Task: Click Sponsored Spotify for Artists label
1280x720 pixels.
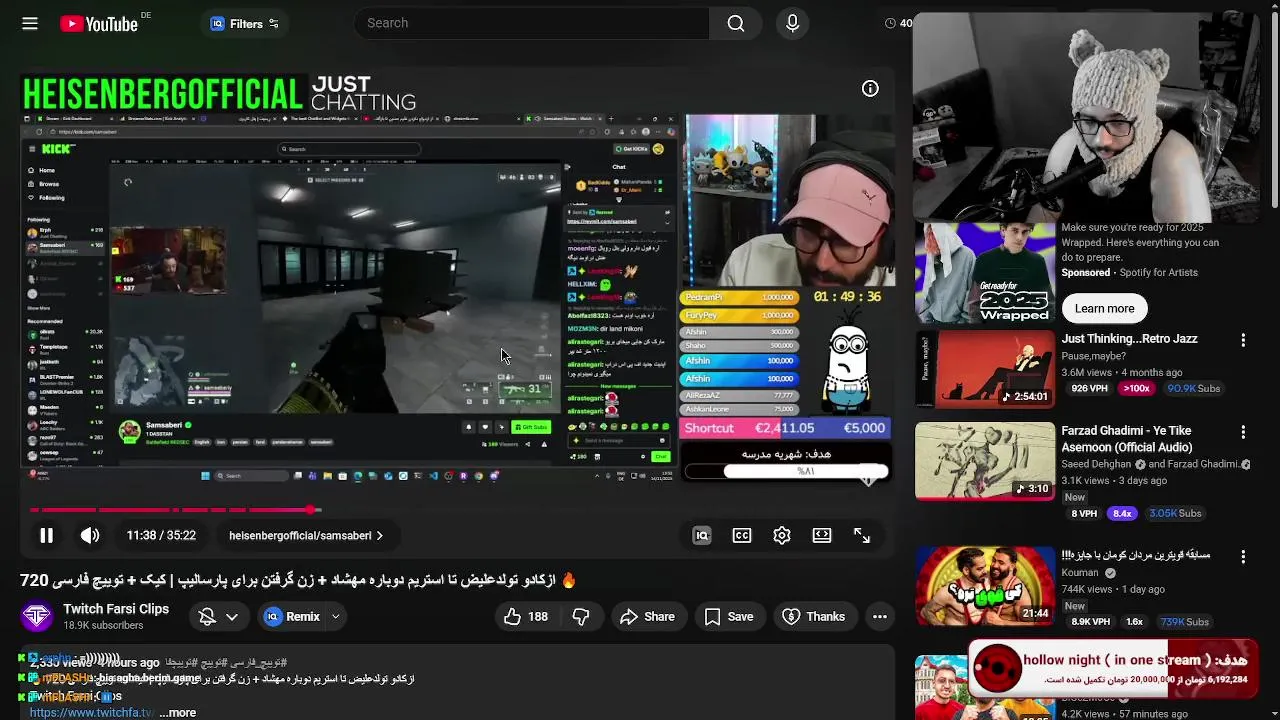Action: (x=1129, y=272)
